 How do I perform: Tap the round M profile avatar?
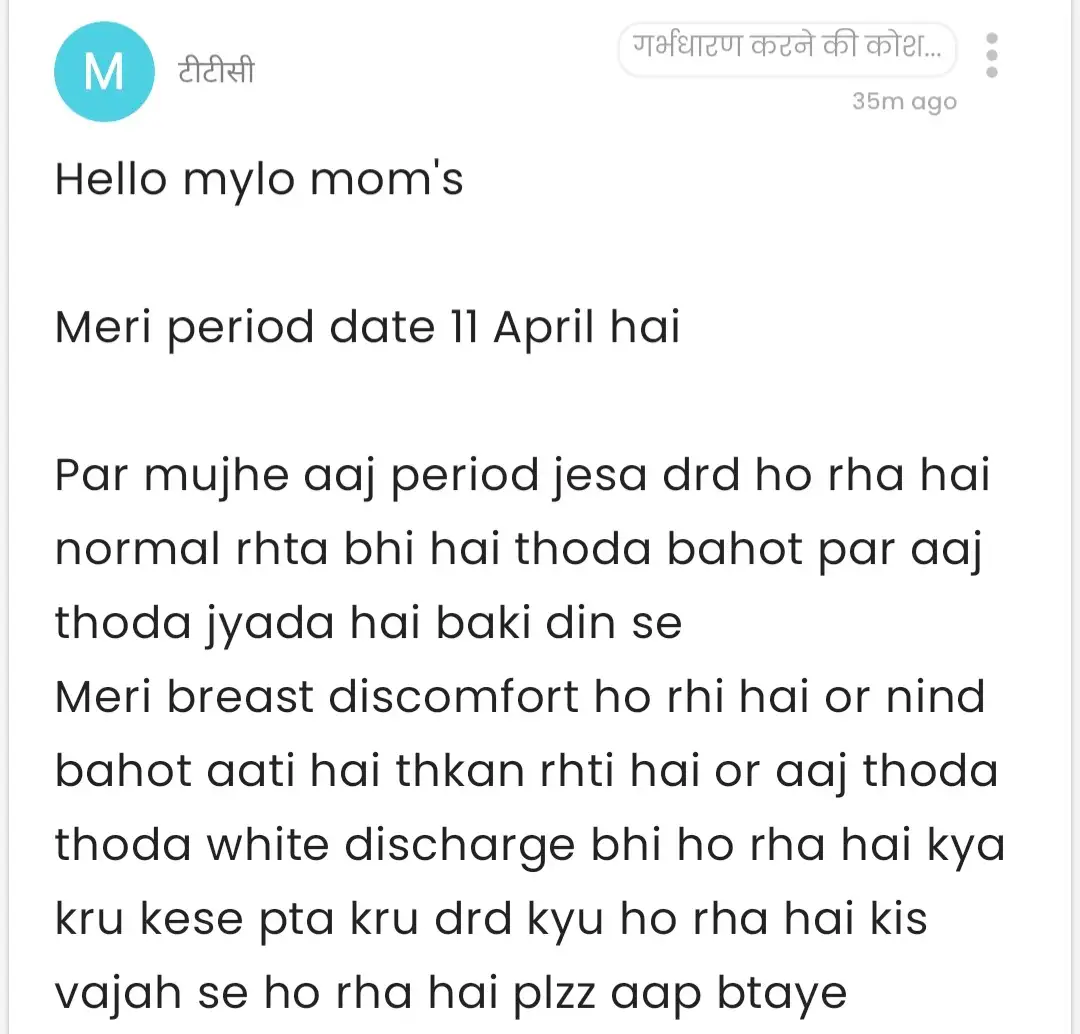pos(104,72)
